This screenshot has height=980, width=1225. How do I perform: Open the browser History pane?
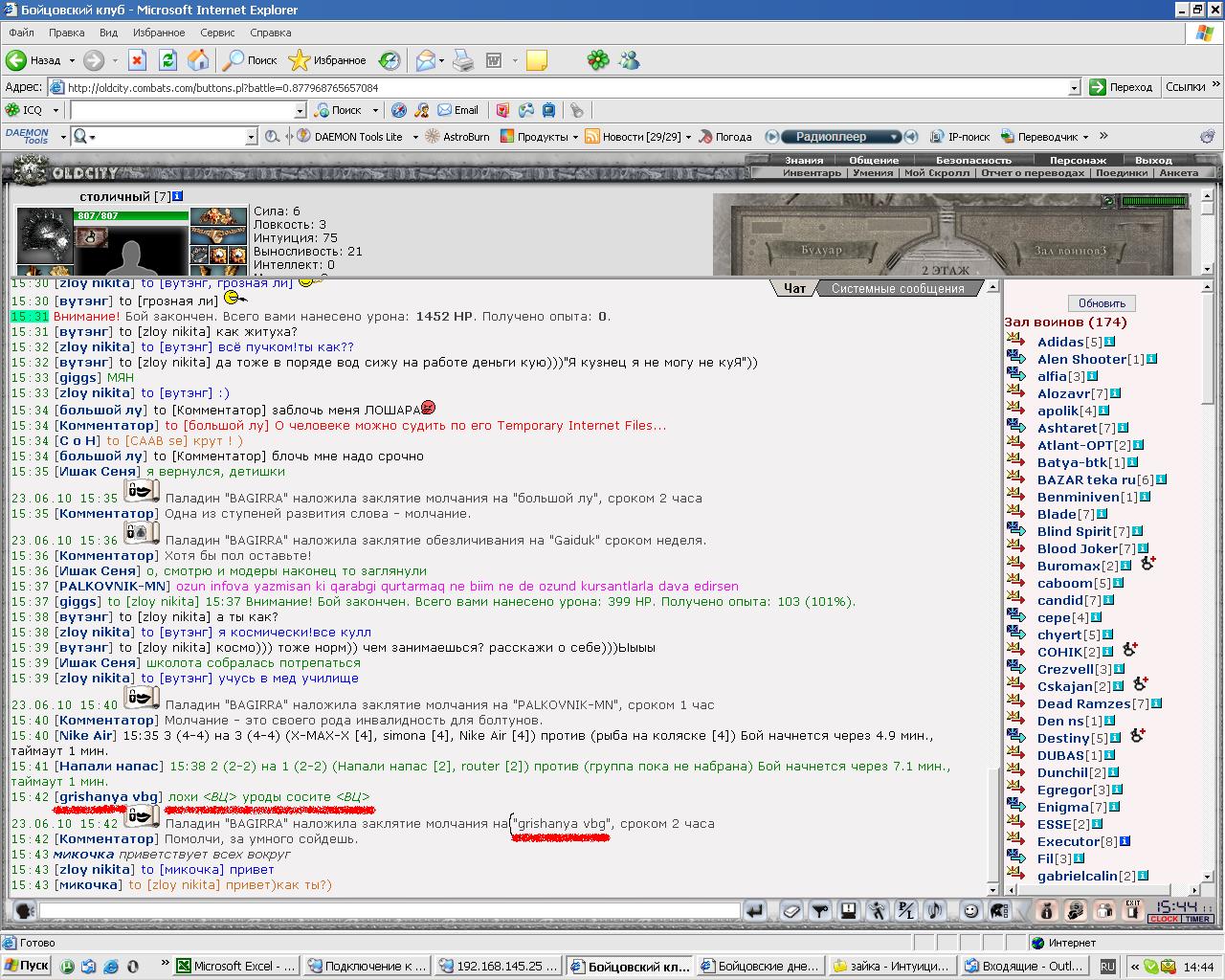(x=390, y=60)
